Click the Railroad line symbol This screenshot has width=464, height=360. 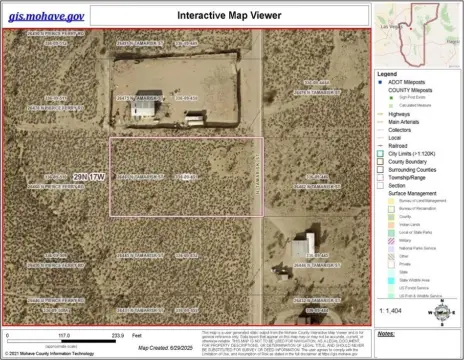point(380,146)
